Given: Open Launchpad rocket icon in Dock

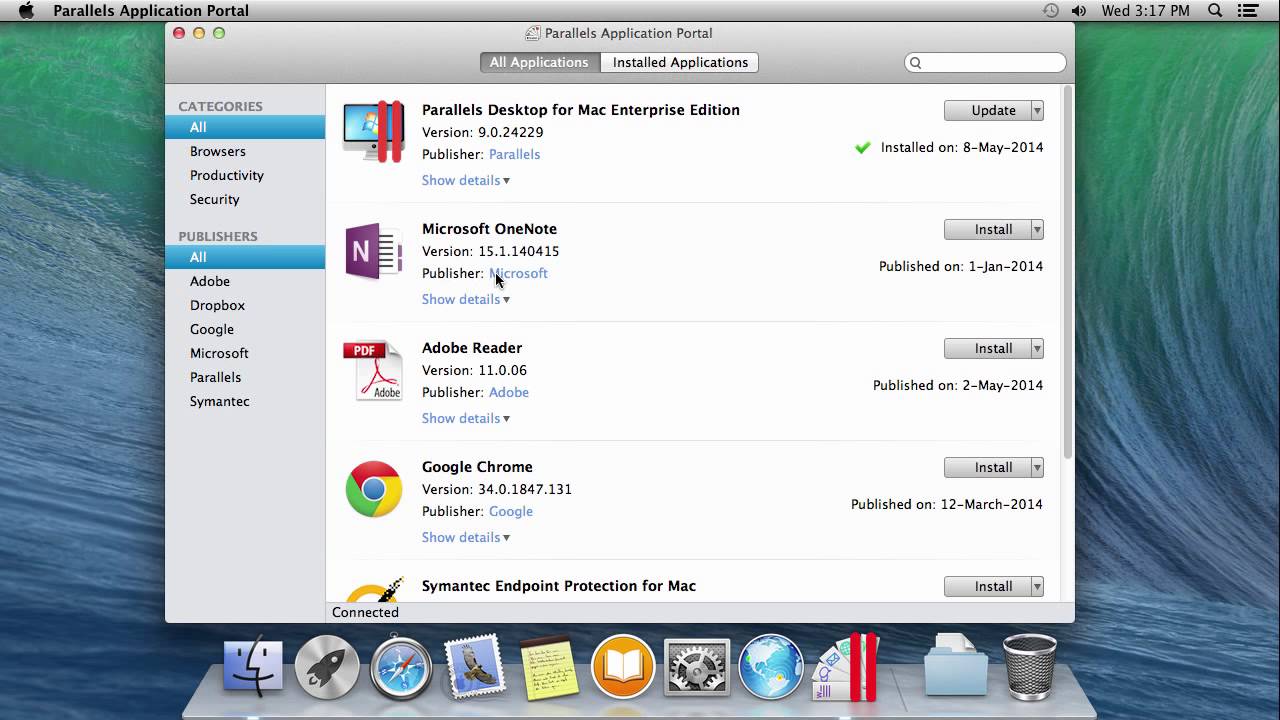Looking at the screenshot, I should click(x=327, y=666).
